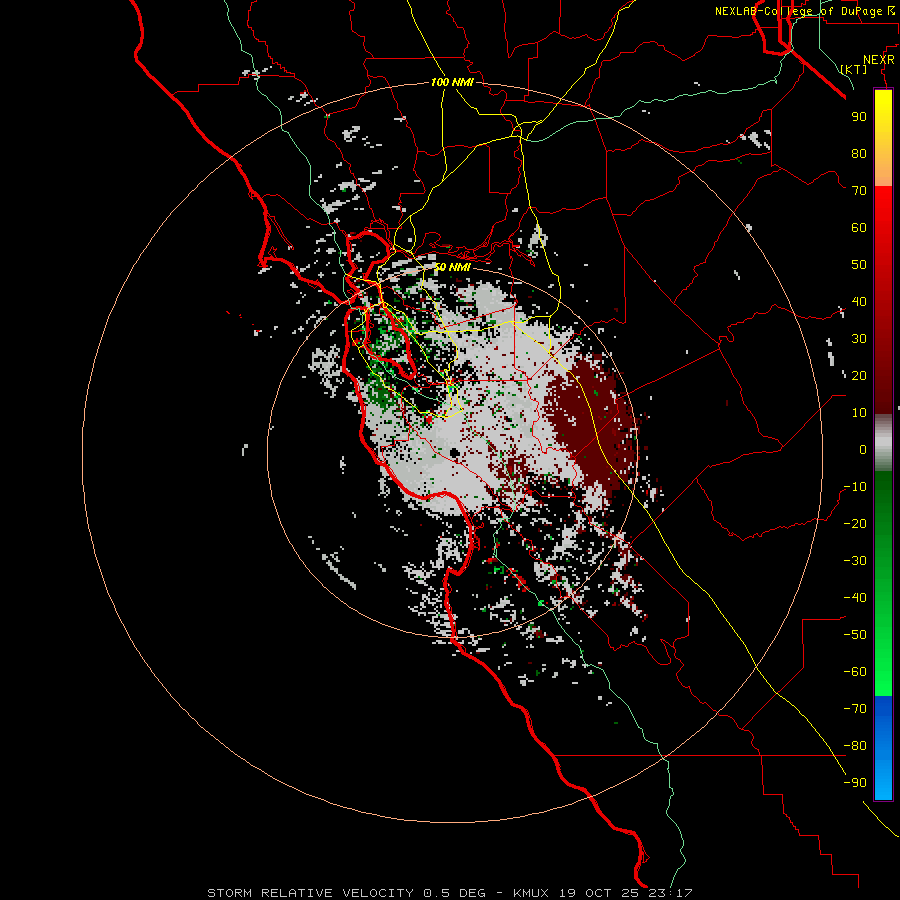This screenshot has height=900, width=900.
Task: Click the 70 value on velocity scale
Action: point(859,191)
